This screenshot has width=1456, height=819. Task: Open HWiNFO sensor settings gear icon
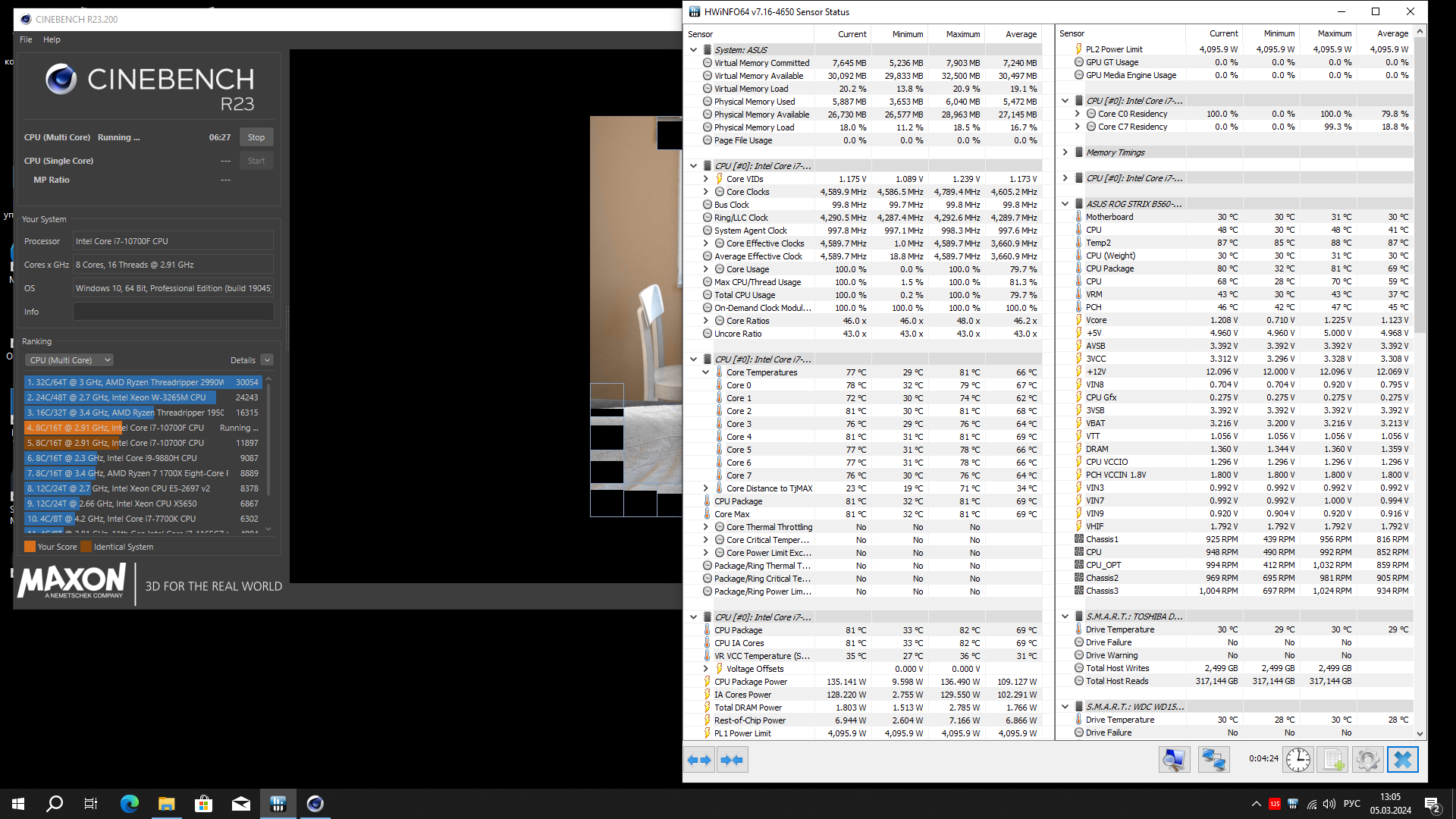tap(1367, 760)
